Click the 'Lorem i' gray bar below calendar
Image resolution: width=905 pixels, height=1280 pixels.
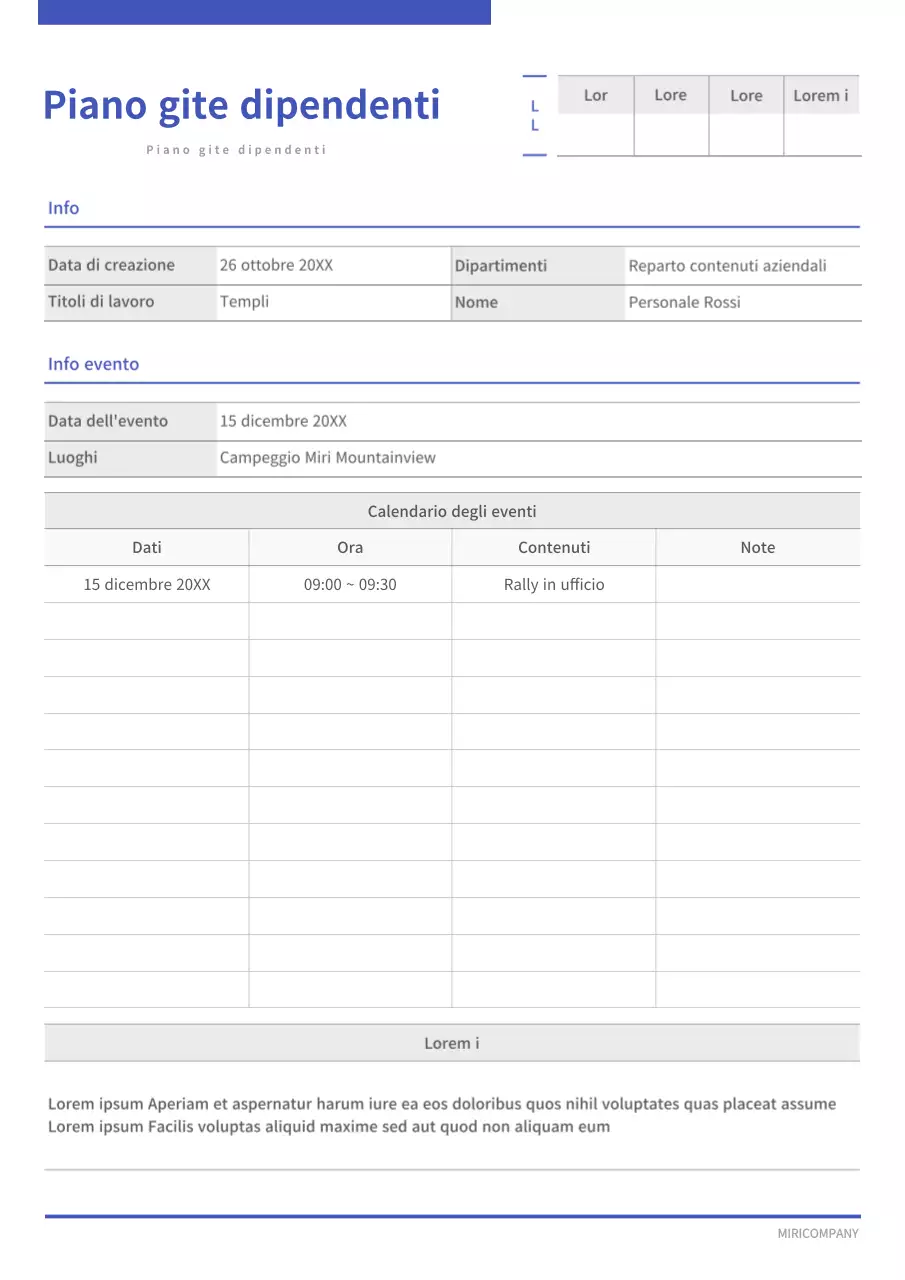pyautogui.click(x=452, y=1043)
